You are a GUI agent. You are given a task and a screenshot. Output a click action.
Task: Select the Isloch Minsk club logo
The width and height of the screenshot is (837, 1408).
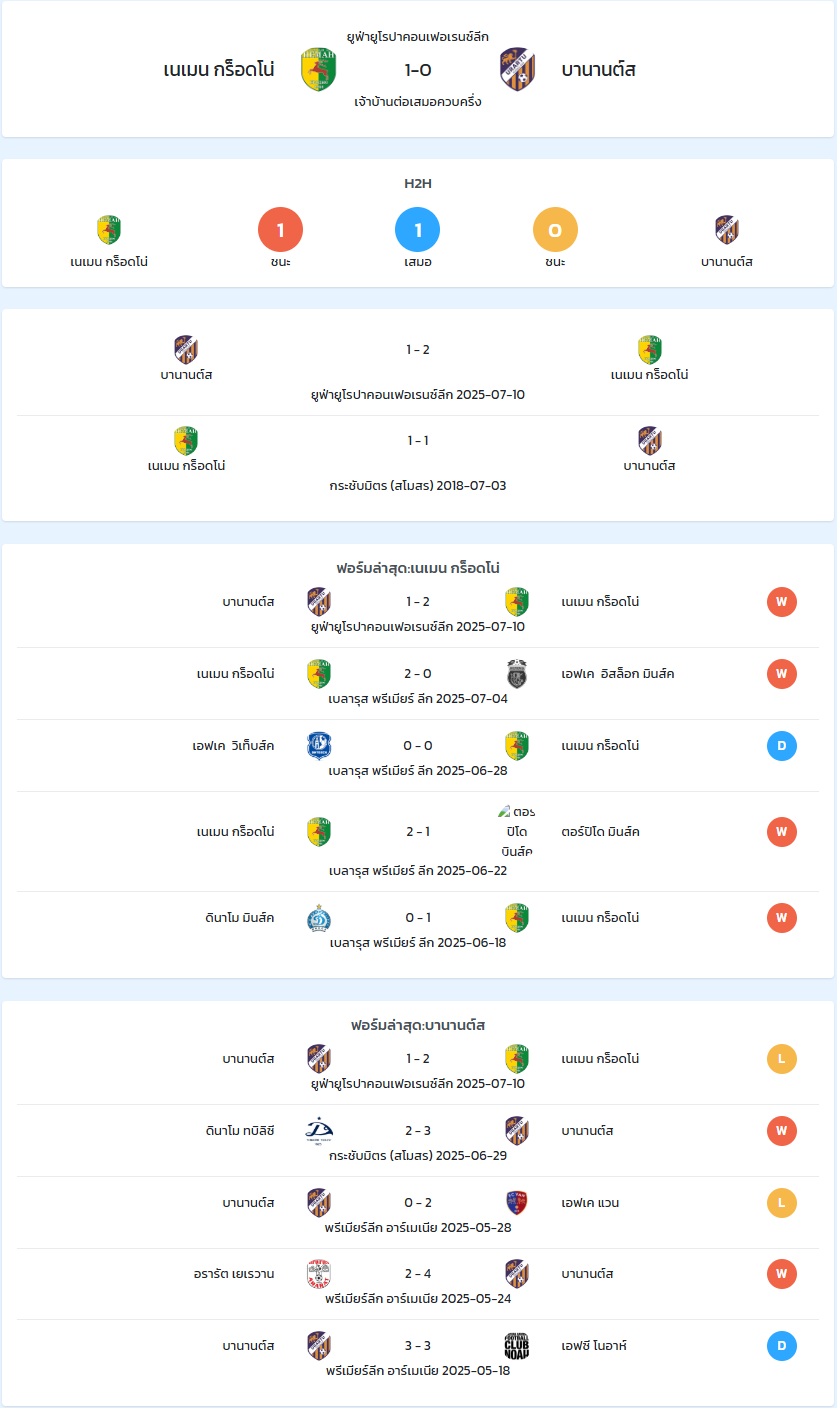[517, 674]
